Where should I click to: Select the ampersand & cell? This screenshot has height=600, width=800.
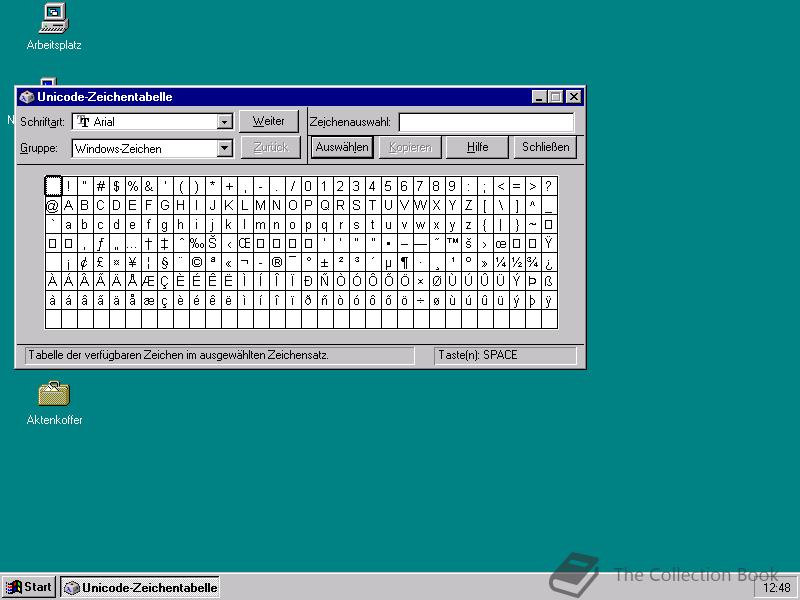[148, 186]
